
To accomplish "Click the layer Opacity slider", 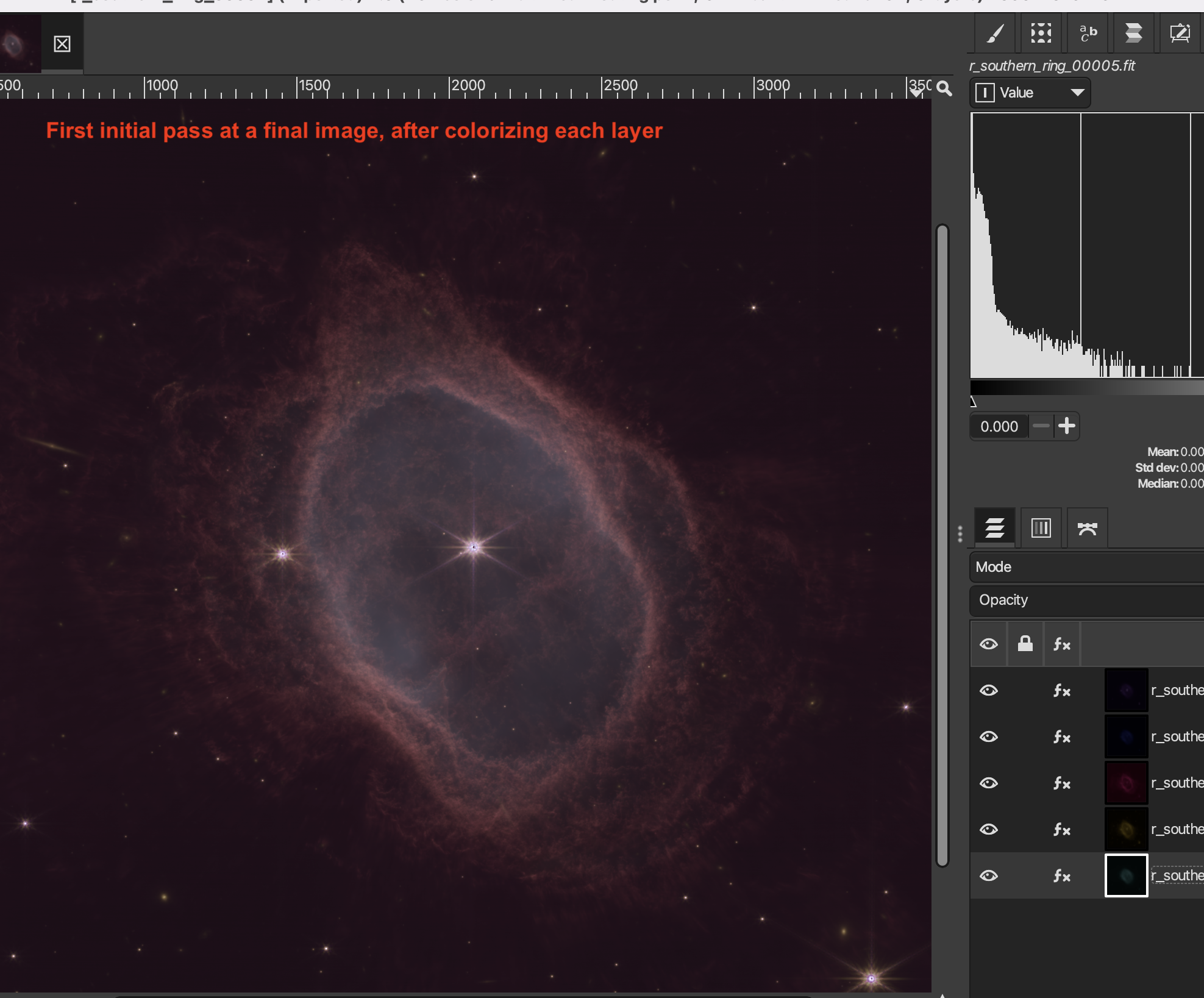I will (x=1086, y=600).
